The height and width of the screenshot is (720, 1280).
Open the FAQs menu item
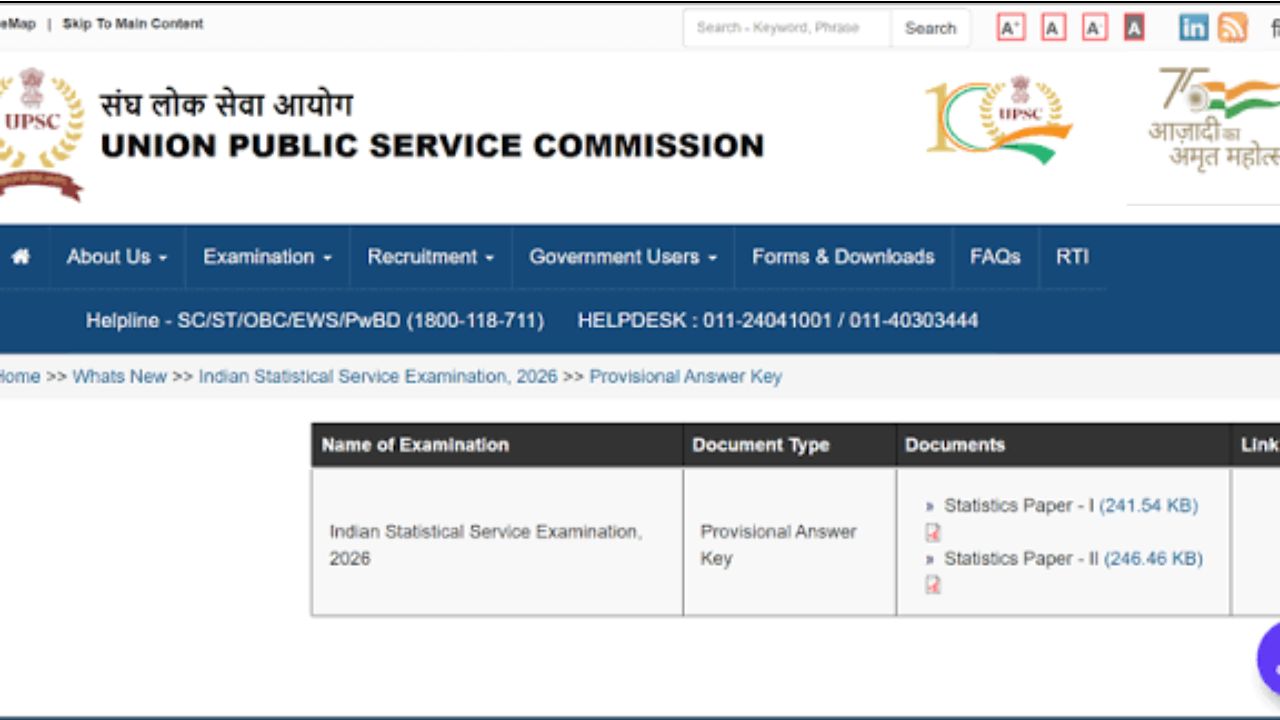tap(995, 257)
